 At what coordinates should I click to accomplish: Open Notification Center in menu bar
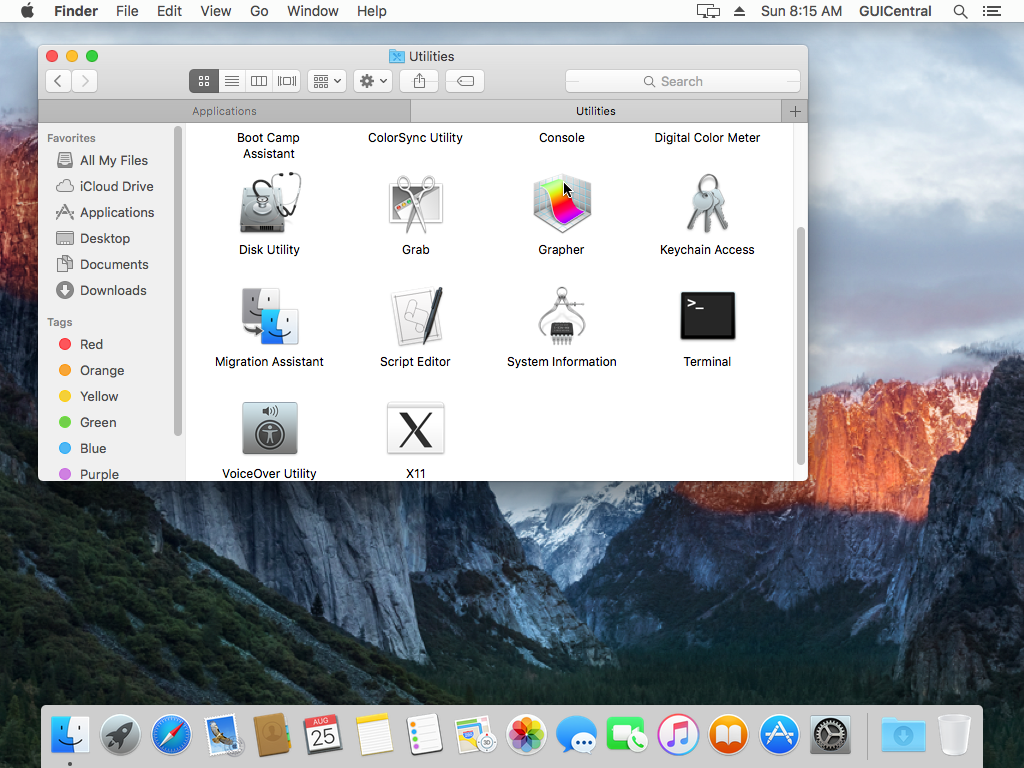991,11
